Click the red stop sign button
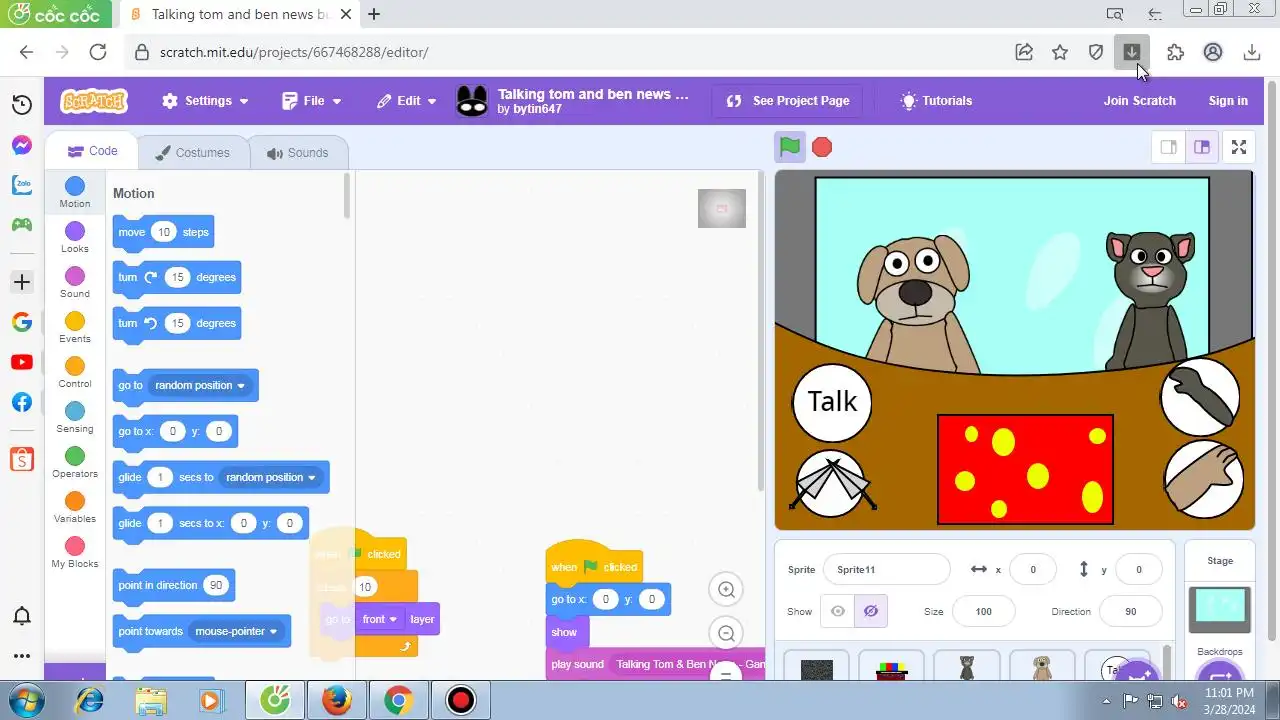Screen dimensions: 1280x720 coord(822,147)
